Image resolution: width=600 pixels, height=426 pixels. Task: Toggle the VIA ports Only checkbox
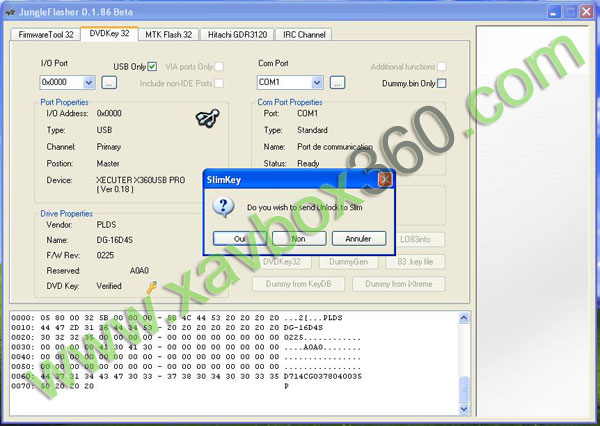(x=219, y=67)
